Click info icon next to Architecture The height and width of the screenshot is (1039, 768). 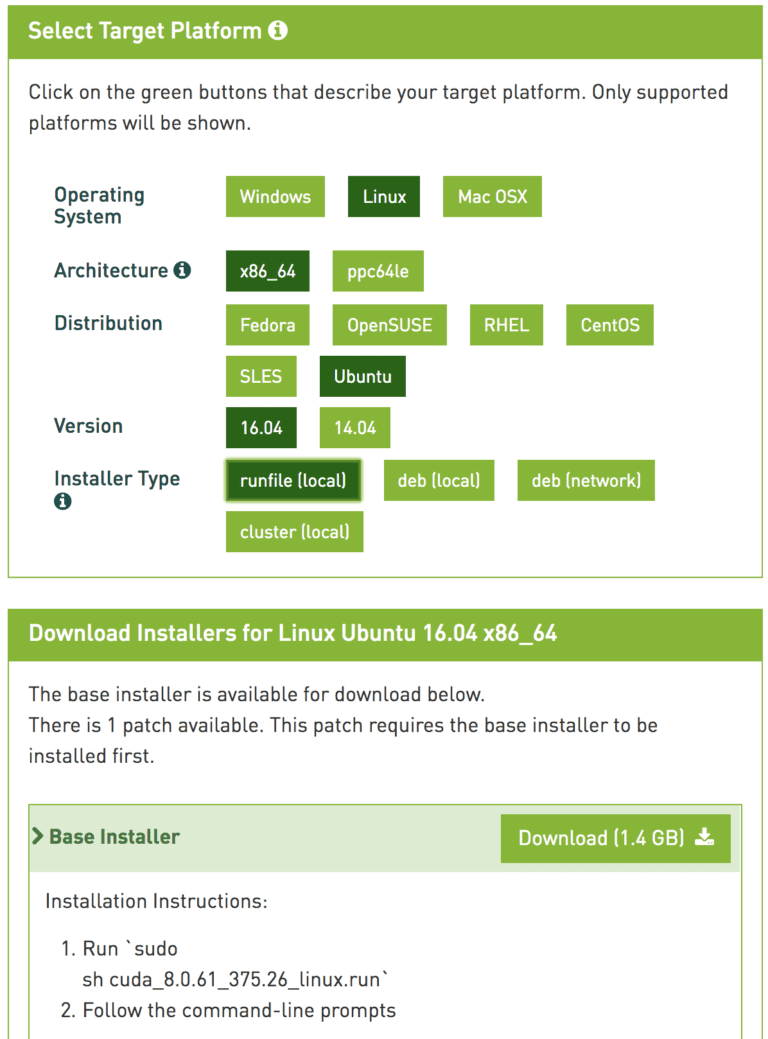point(182,270)
